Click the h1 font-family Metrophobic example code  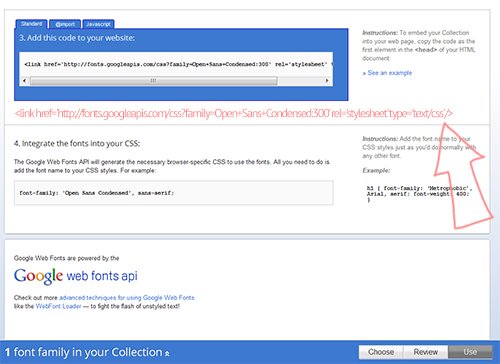(419, 194)
